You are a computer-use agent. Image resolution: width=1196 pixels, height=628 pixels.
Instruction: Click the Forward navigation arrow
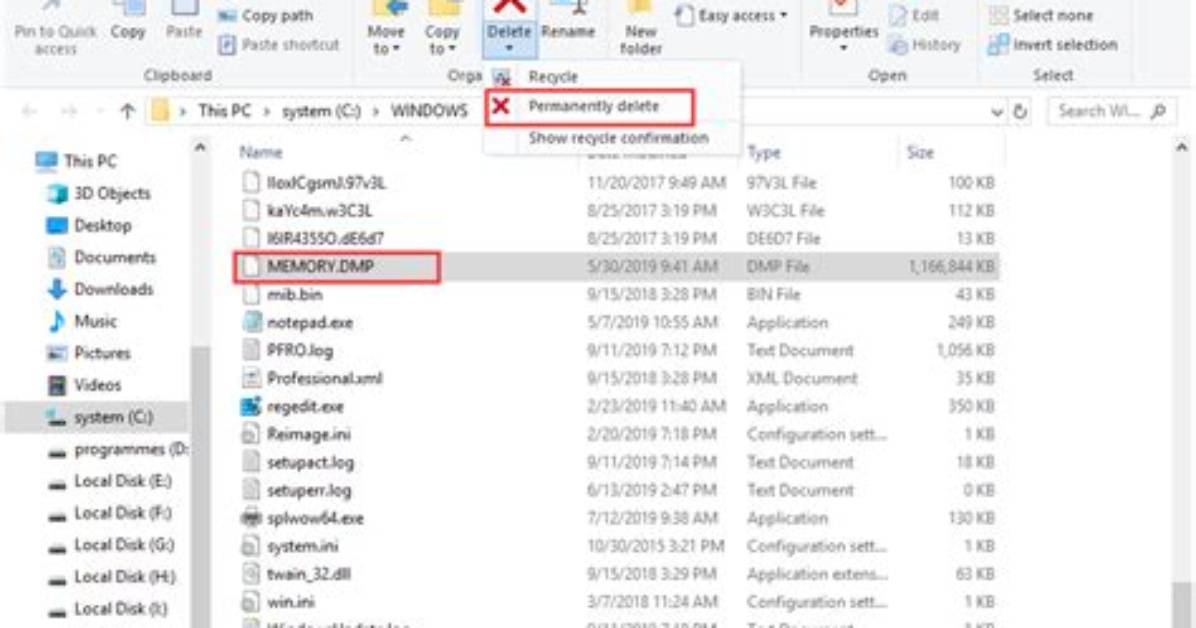[69, 111]
